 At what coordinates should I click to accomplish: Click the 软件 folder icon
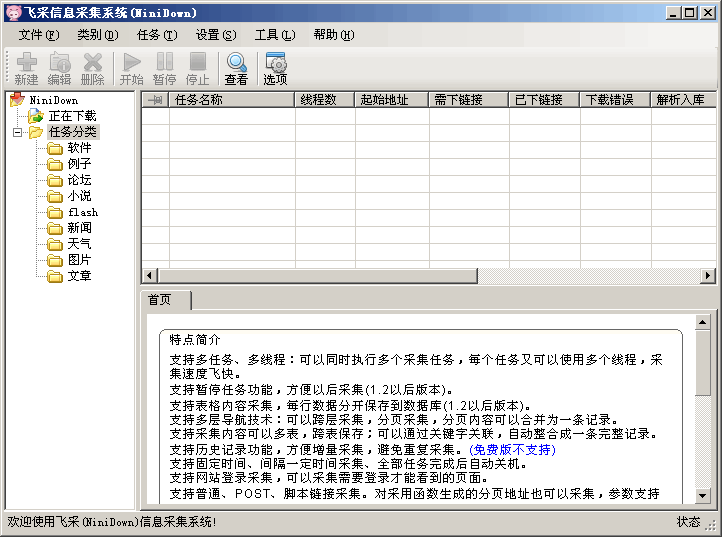55,148
